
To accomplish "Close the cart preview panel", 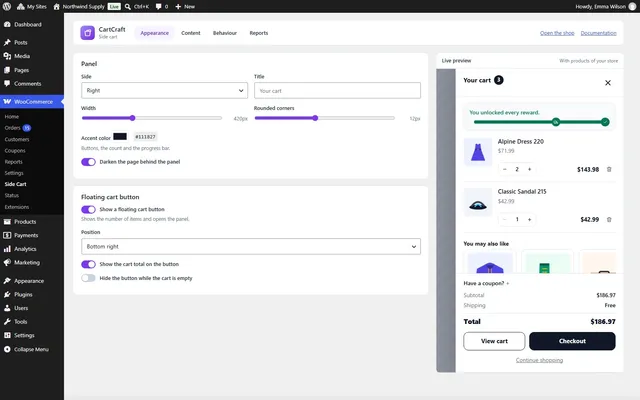I will (608, 83).
